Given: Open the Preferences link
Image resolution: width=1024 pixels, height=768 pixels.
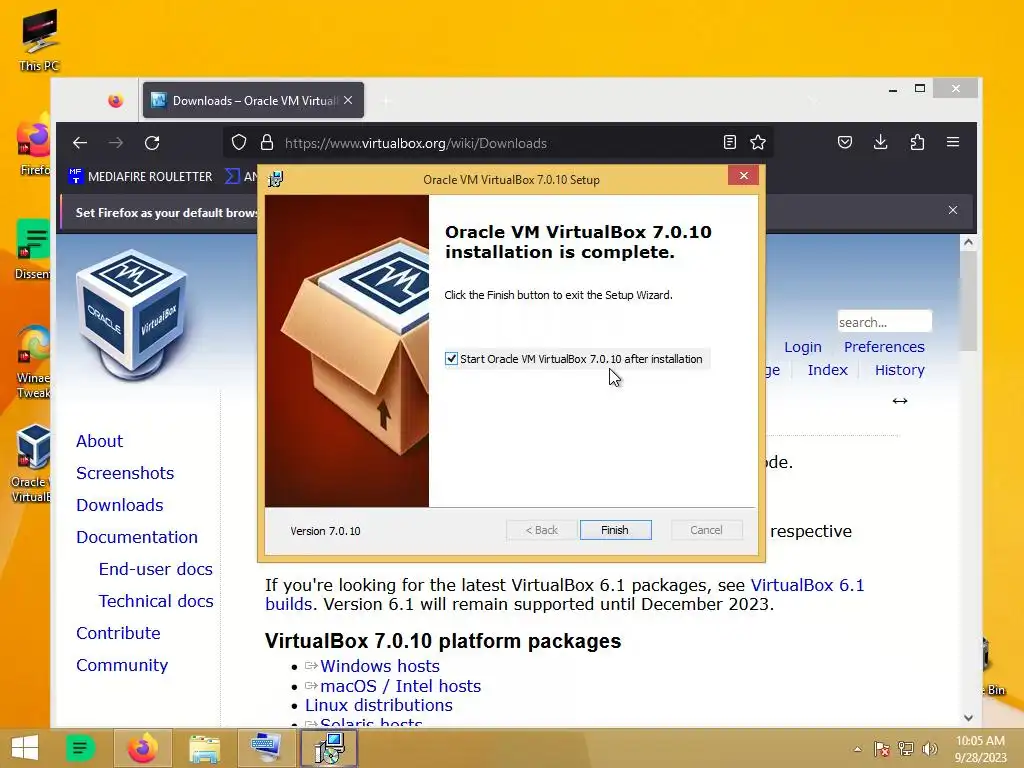Looking at the screenshot, I should pos(884,347).
